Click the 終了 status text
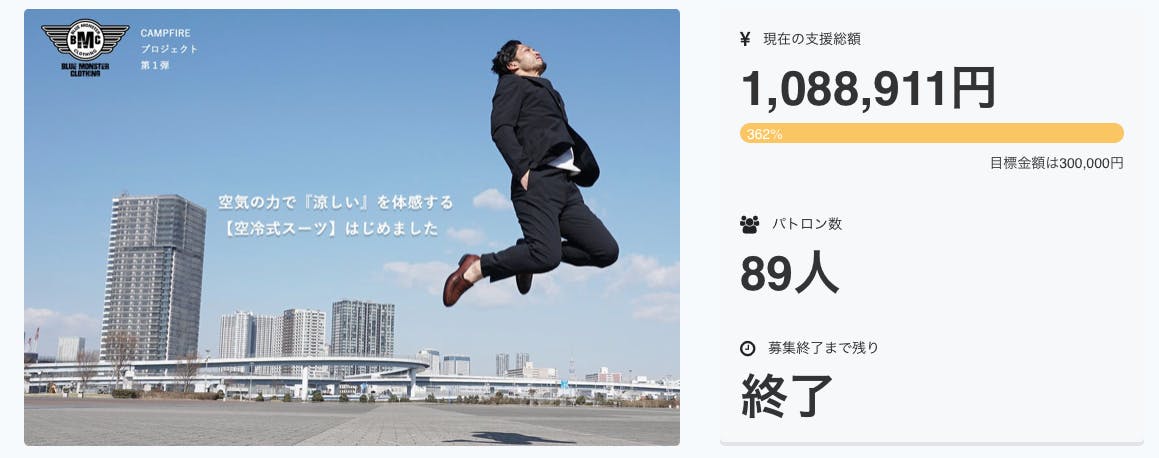Image resolution: width=1159 pixels, height=458 pixels. click(x=786, y=396)
